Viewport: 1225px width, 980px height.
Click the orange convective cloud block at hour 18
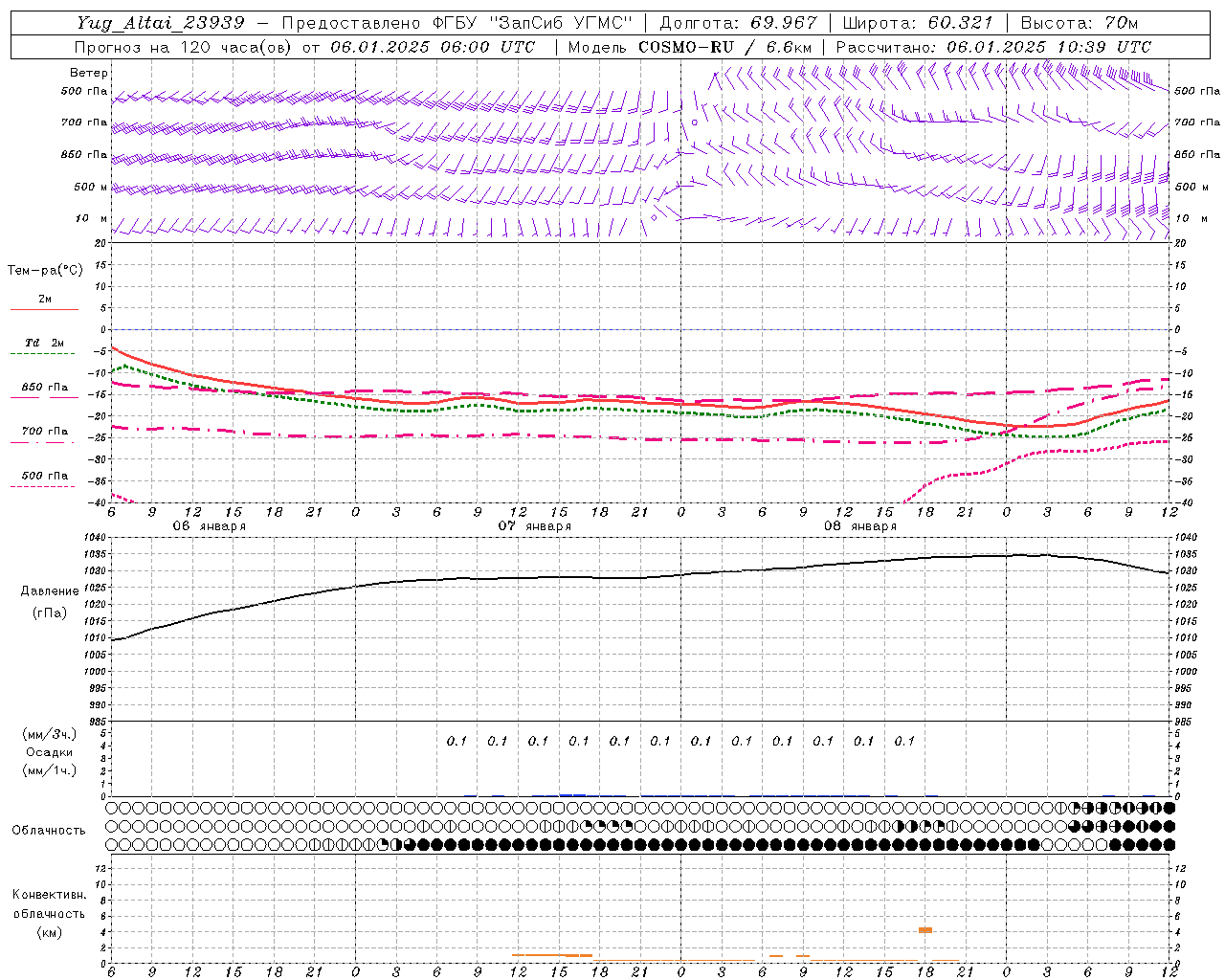925,929
